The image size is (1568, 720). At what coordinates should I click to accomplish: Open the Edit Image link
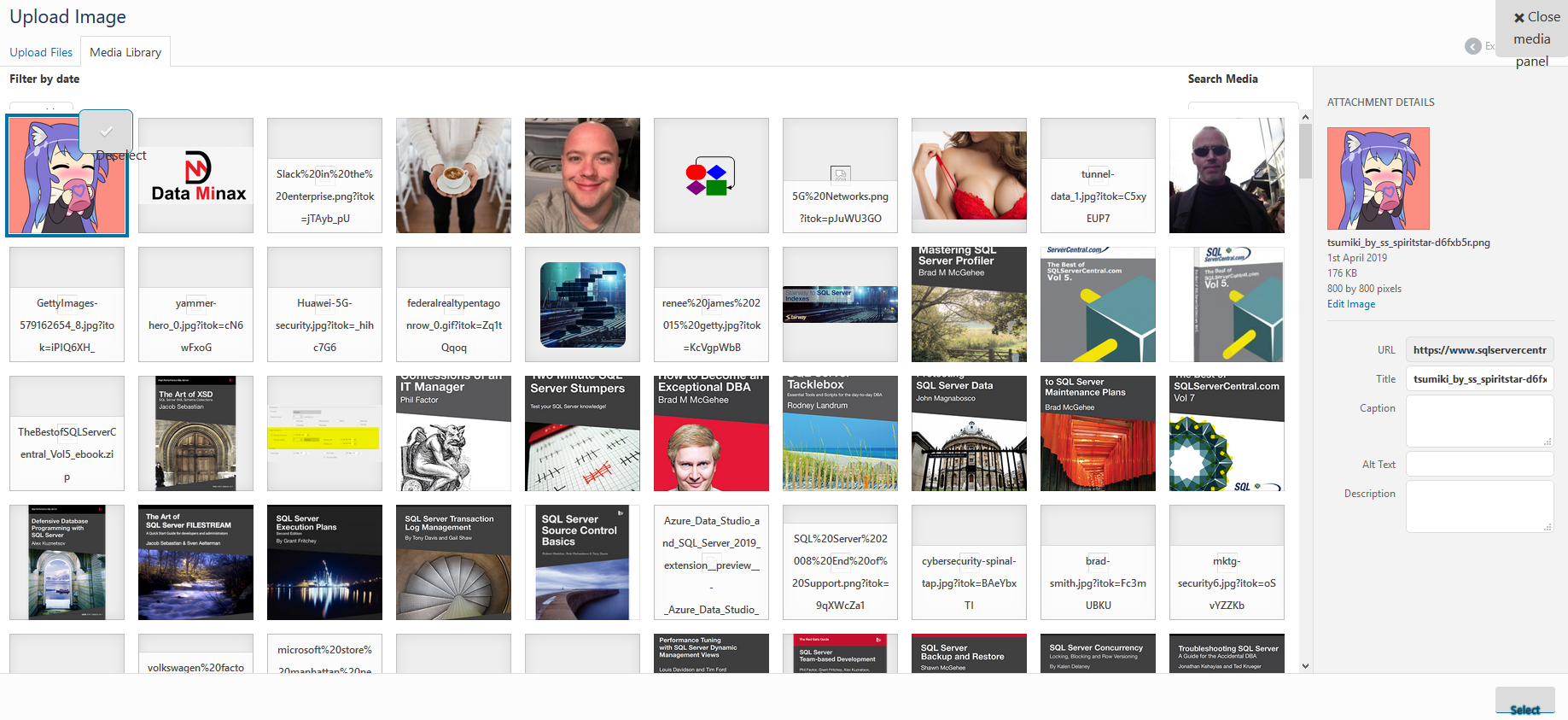[1351, 304]
